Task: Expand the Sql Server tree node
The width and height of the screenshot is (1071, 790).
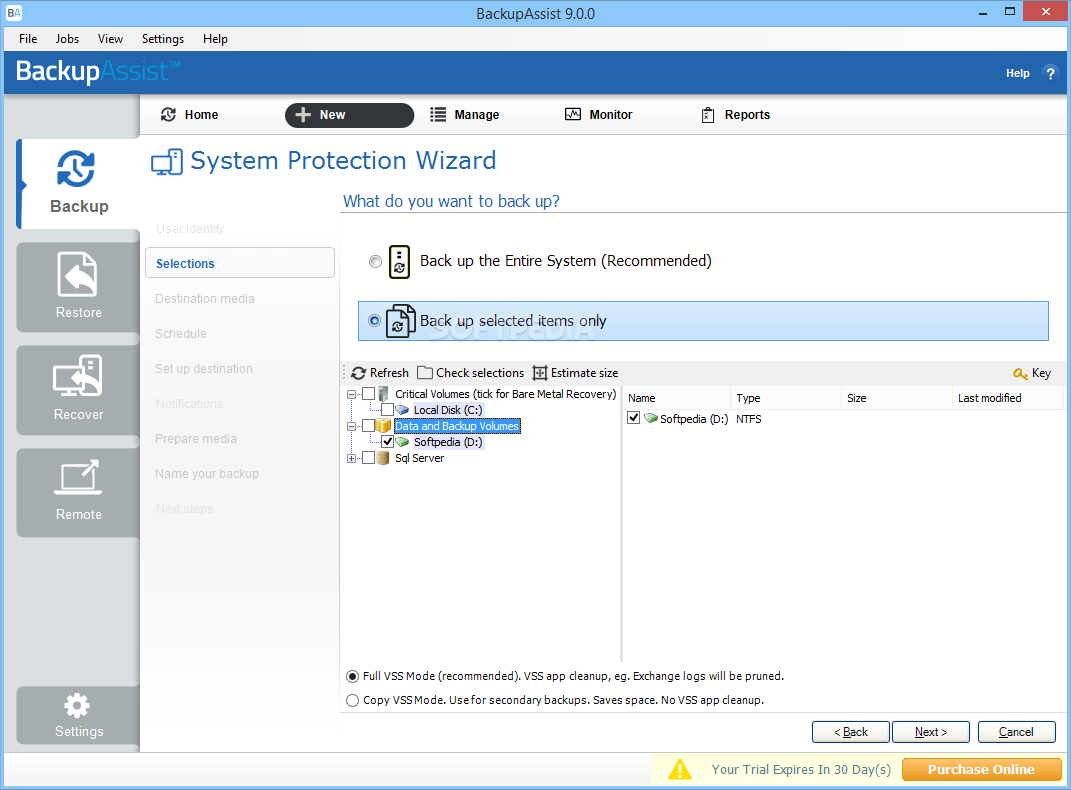Action: coord(351,458)
